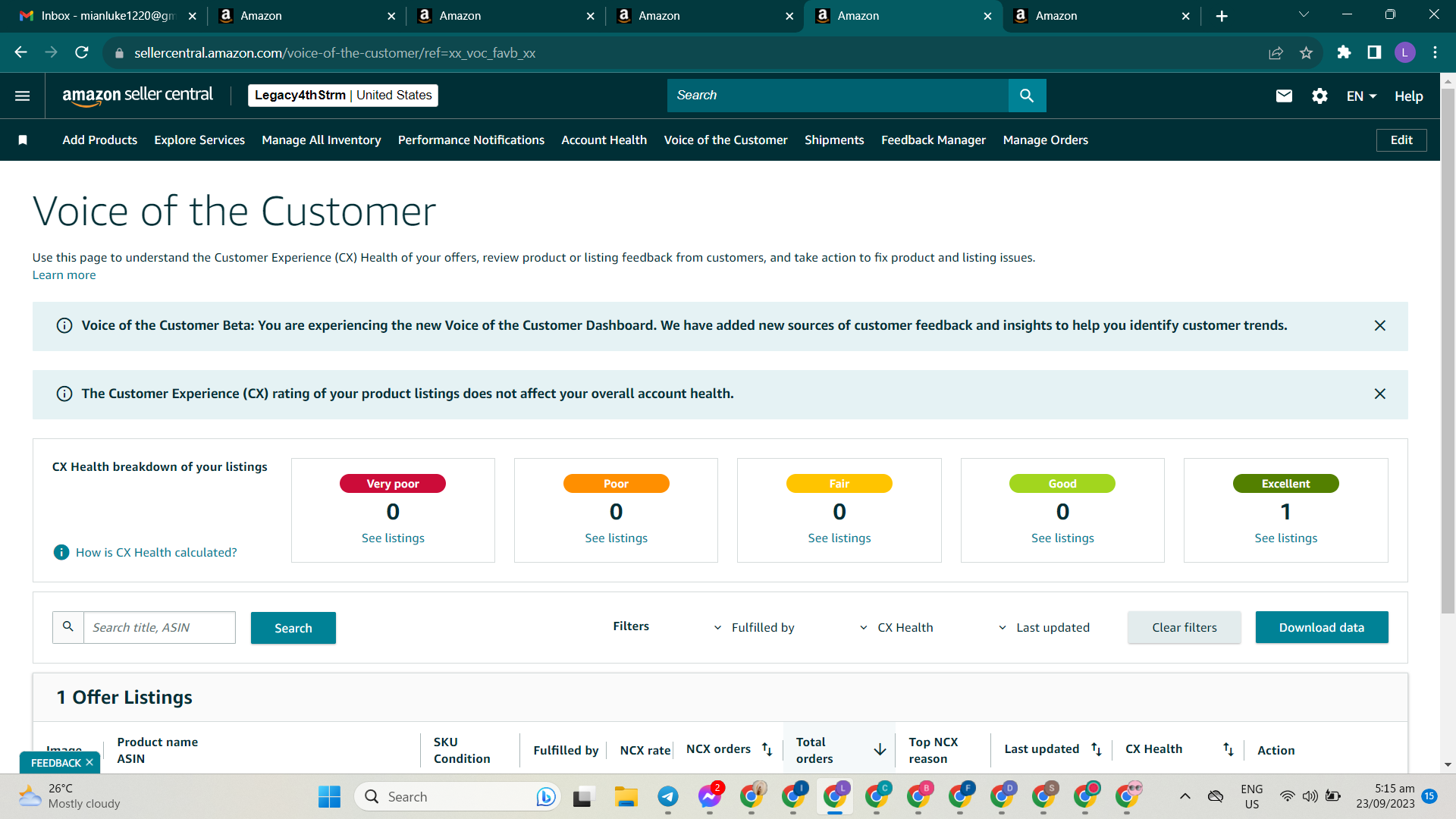This screenshot has height=819, width=1456.
Task: Click the share page icon in address bar
Action: [1276, 52]
